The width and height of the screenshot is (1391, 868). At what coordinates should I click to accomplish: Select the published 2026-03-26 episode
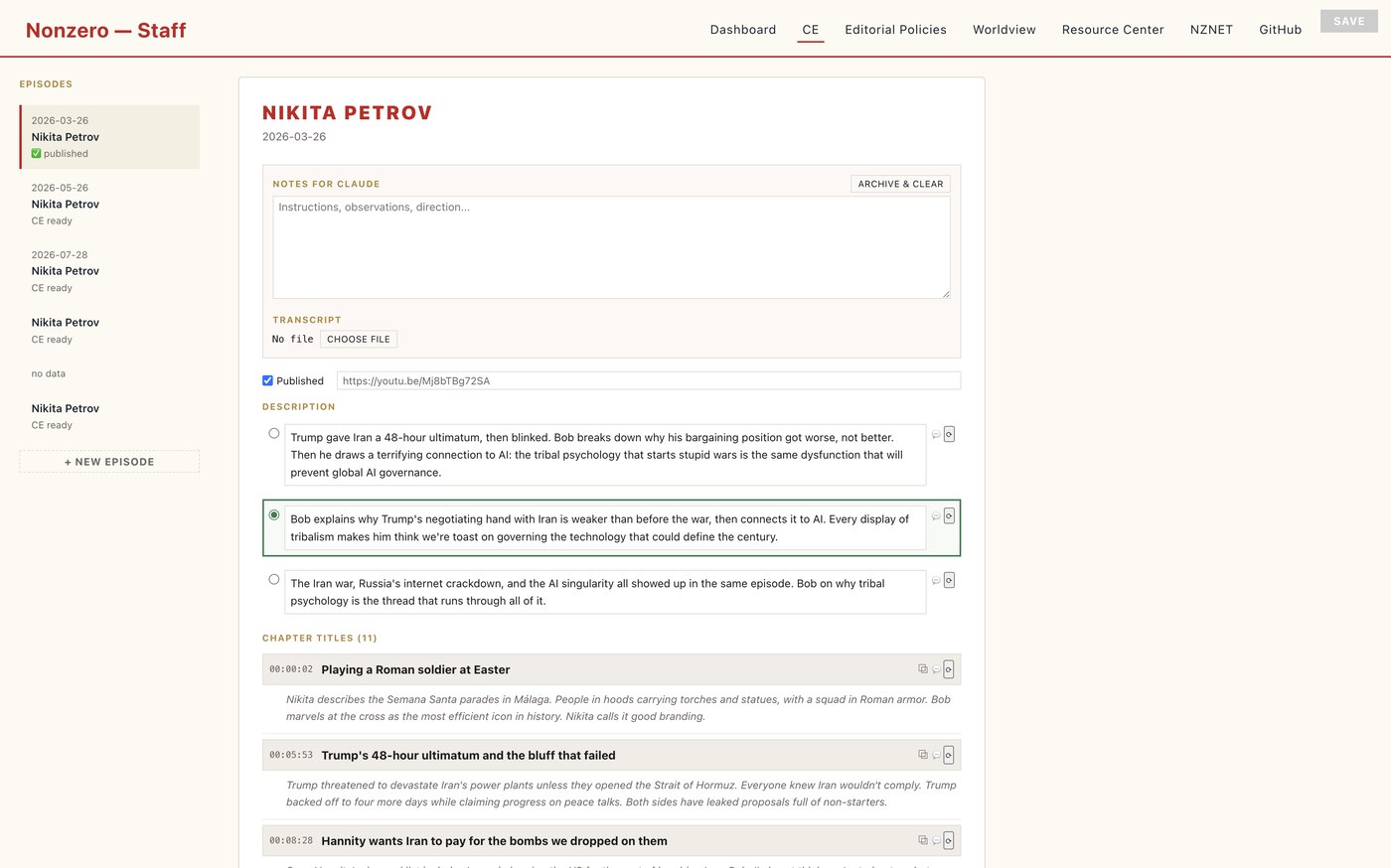[109, 137]
